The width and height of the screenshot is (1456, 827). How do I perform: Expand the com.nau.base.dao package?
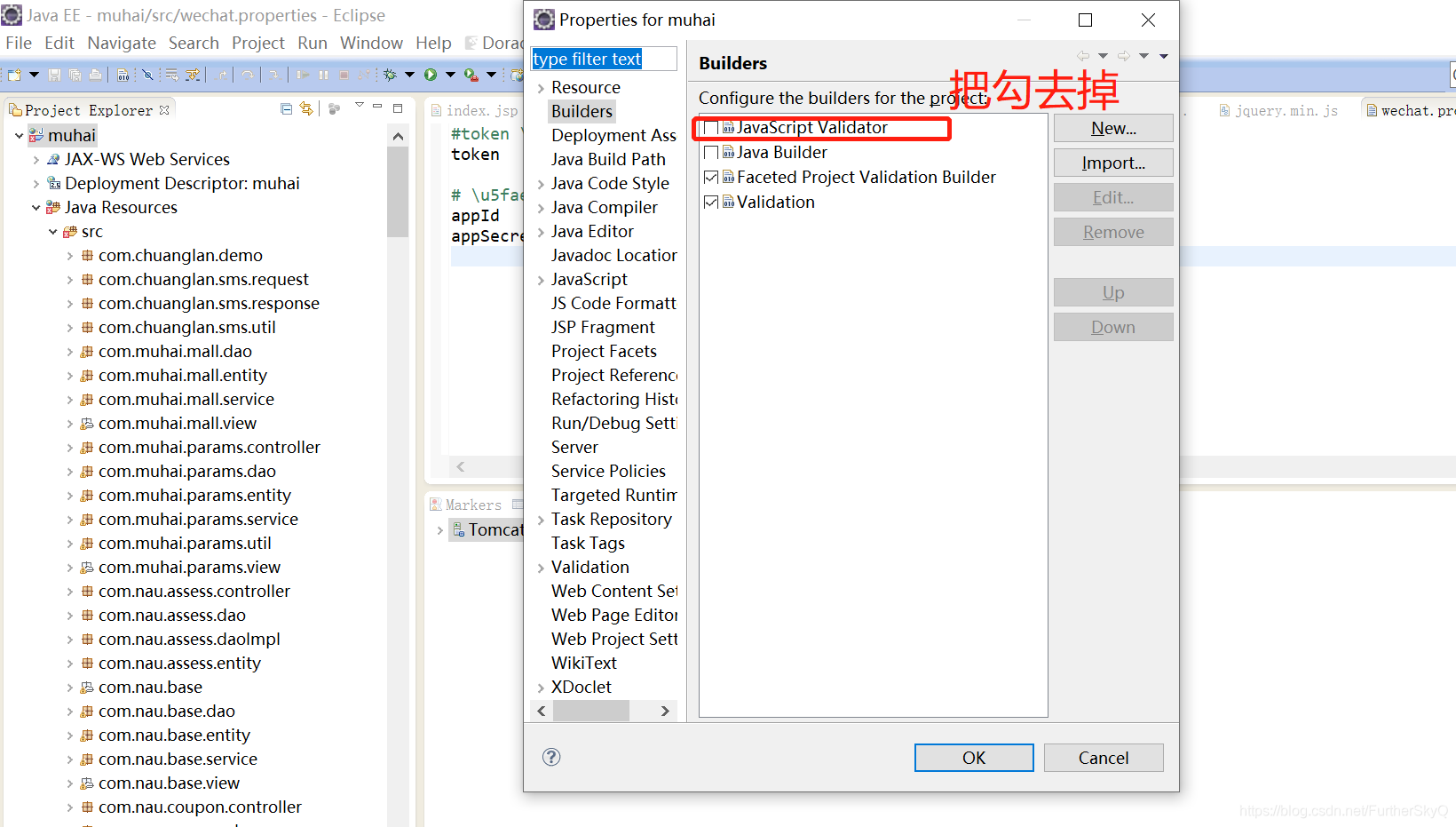point(69,711)
